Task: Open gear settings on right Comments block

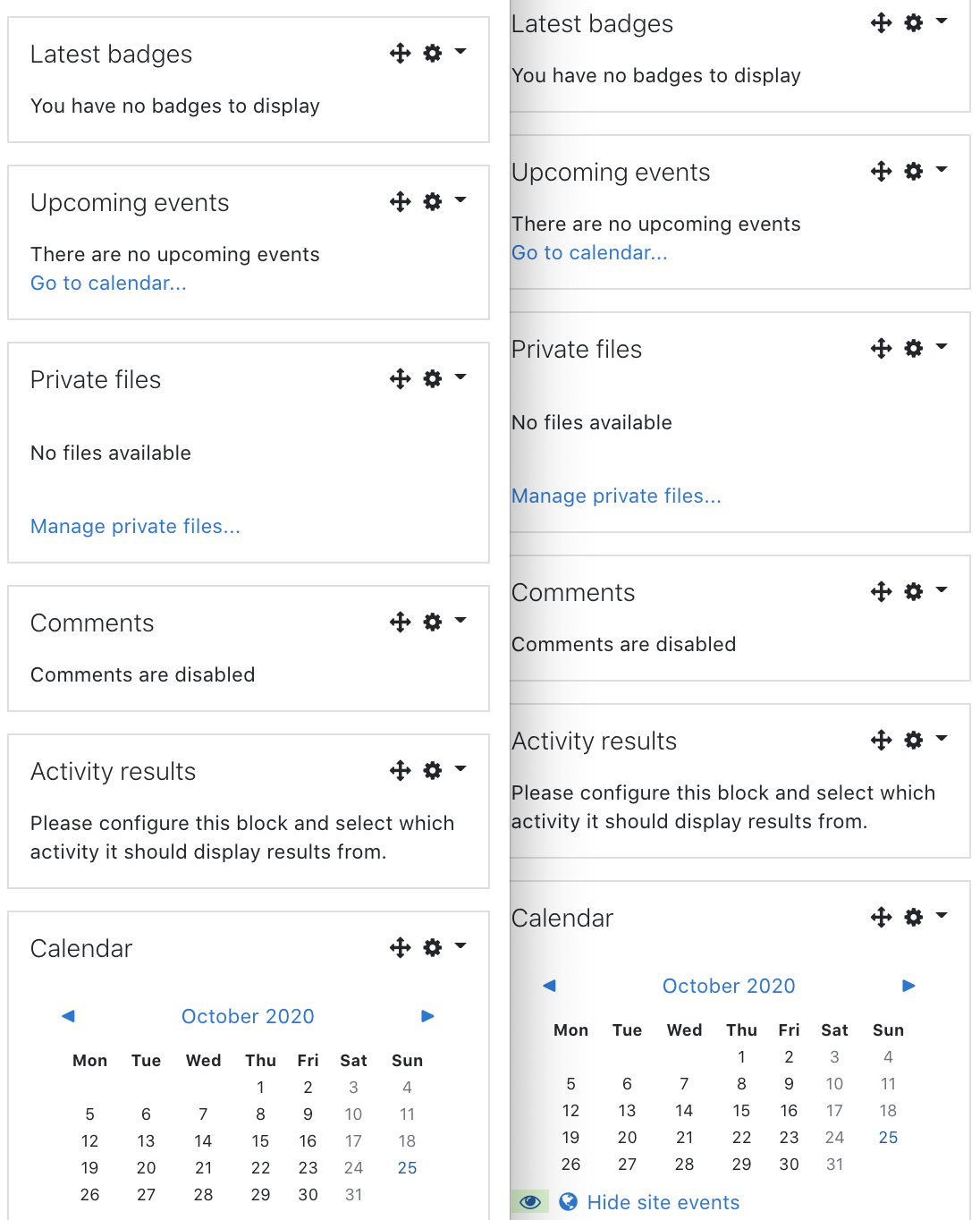Action: click(913, 592)
